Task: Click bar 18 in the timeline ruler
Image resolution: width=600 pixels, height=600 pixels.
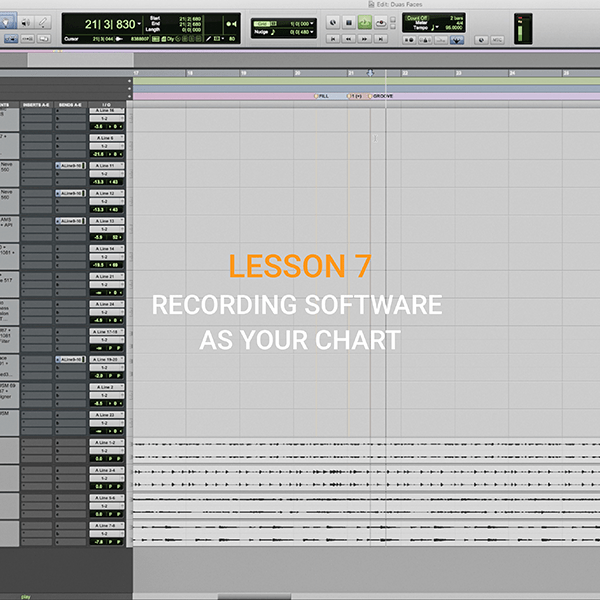Action: pyautogui.click(x=190, y=73)
